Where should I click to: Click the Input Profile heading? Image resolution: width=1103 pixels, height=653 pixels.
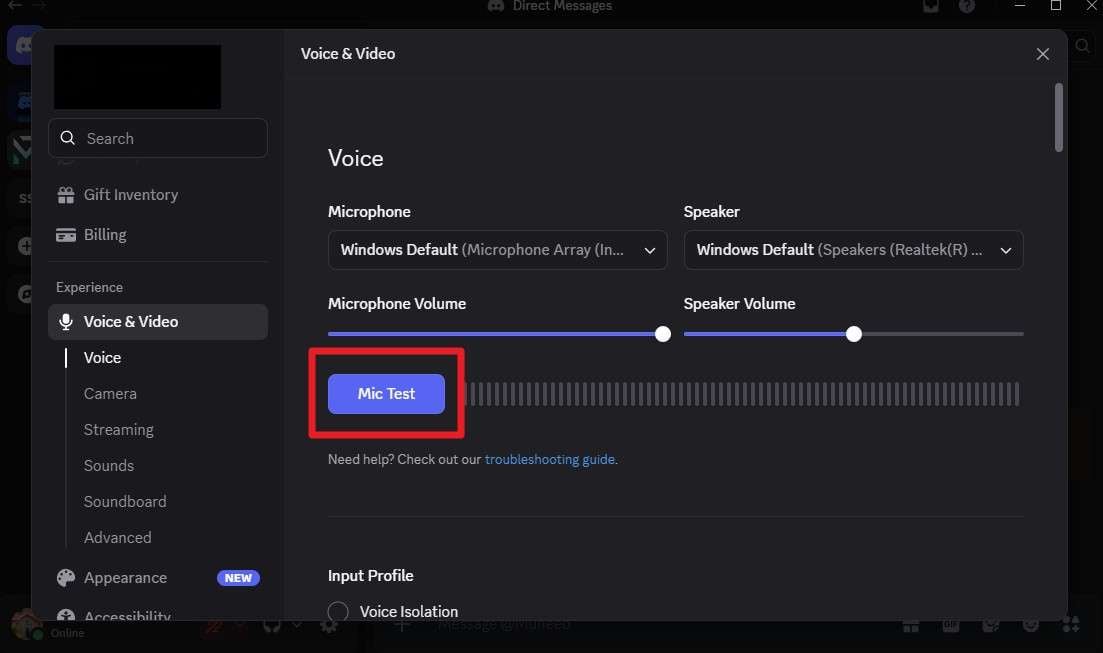coord(371,576)
